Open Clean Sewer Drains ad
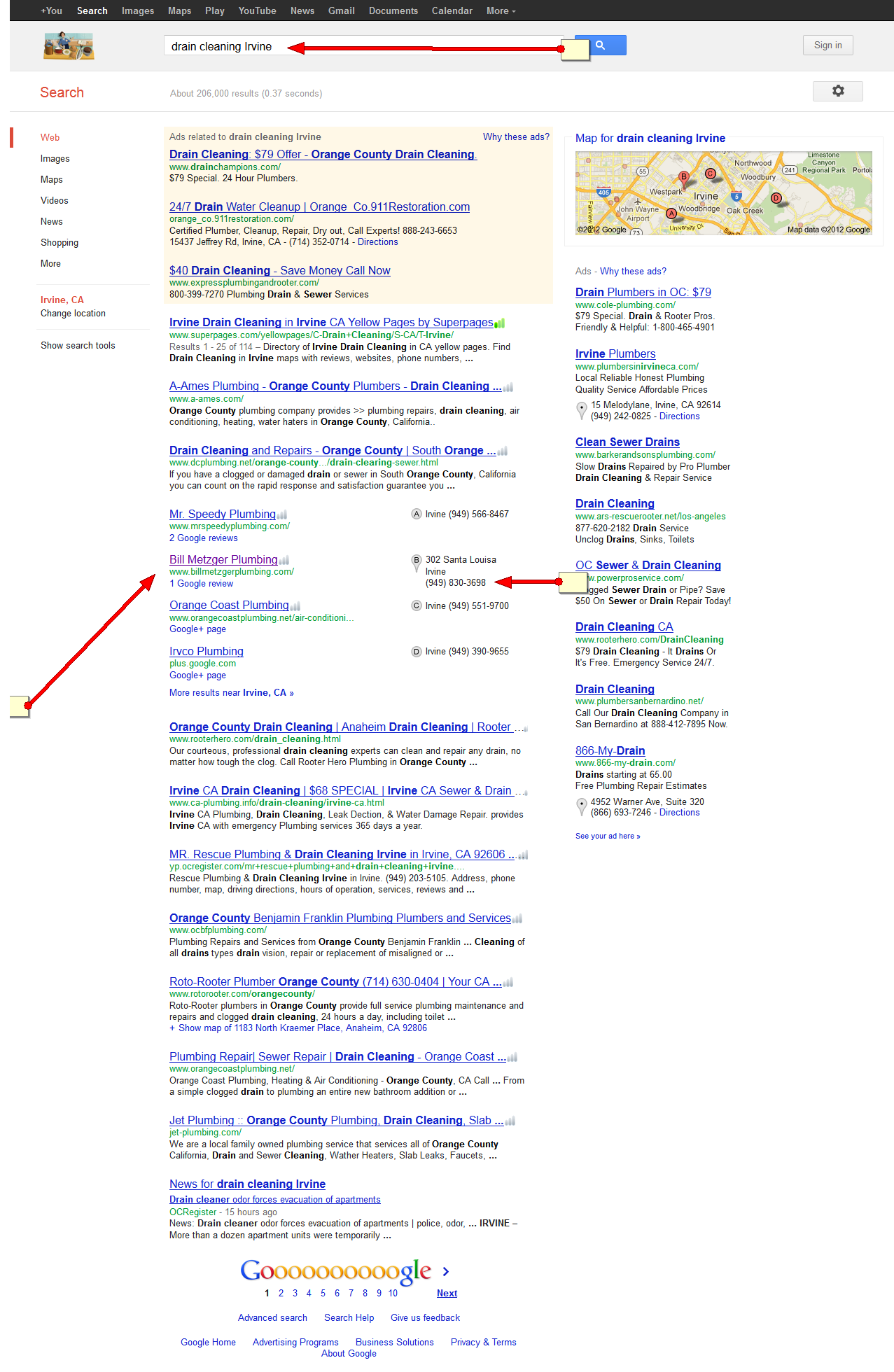This screenshot has height=1372, width=894. click(x=627, y=442)
